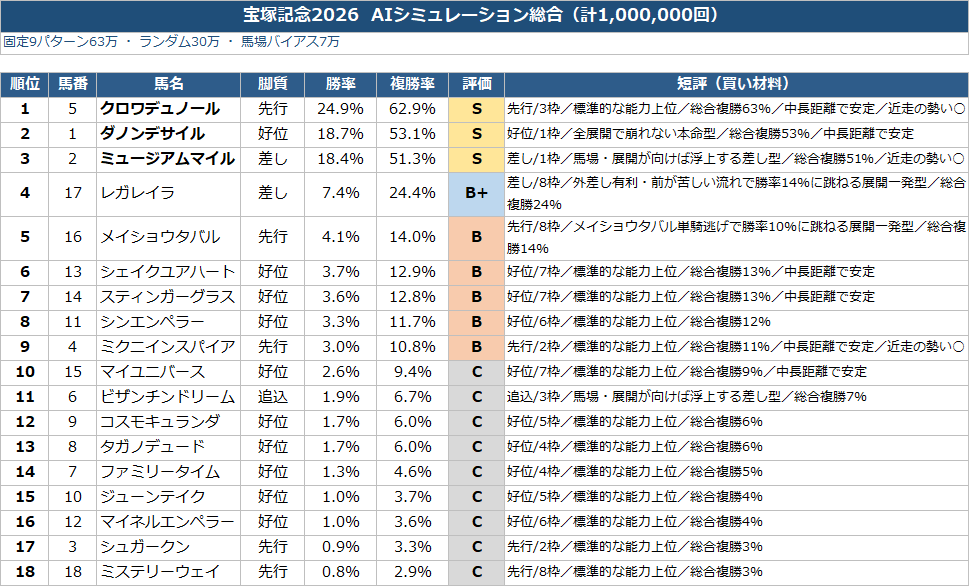Click the C rating cell of マイユニバース
The width and height of the screenshot is (969, 586).
(476, 372)
